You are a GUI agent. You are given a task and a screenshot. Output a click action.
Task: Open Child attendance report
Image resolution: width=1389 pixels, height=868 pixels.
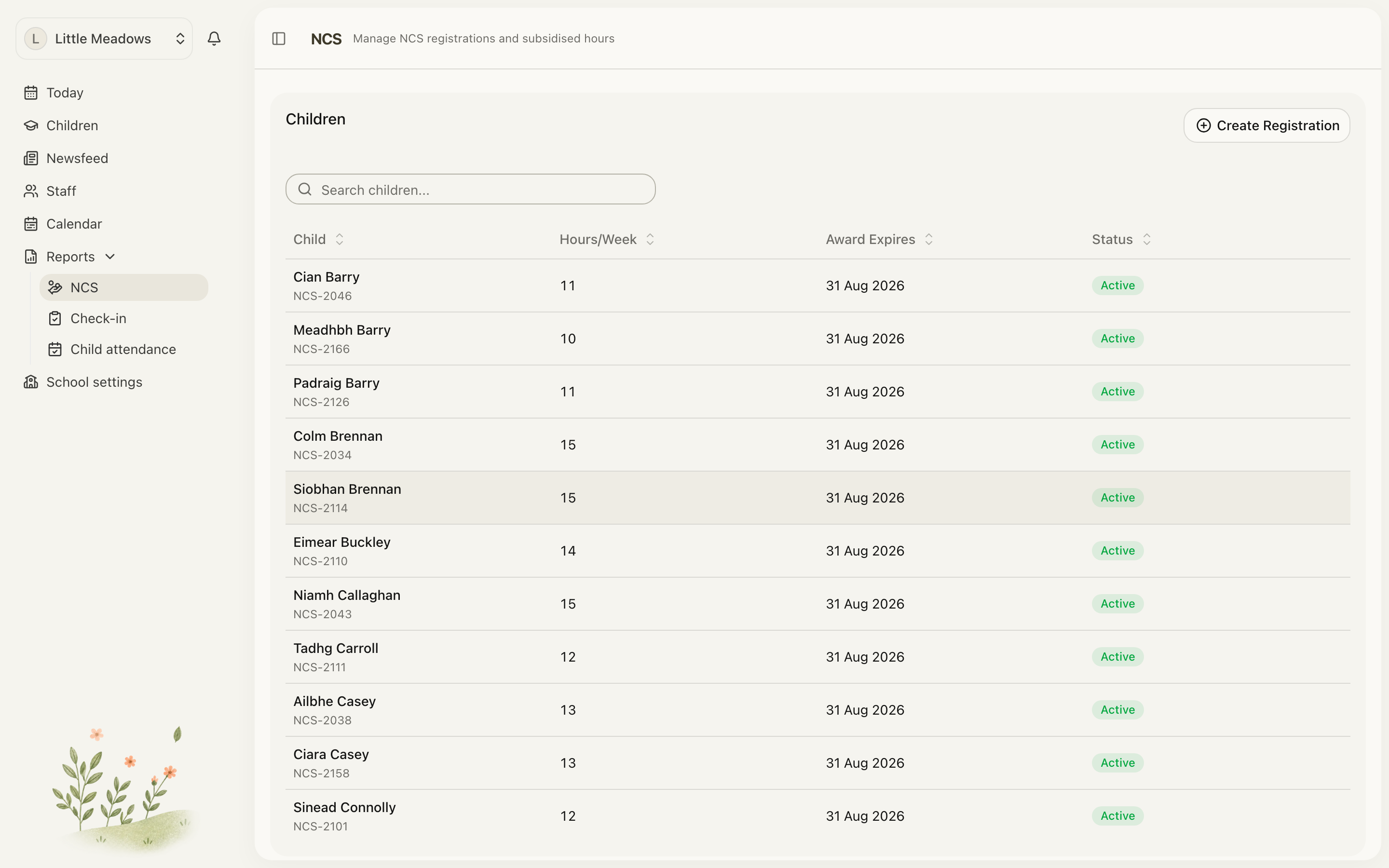pyautogui.click(x=123, y=349)
